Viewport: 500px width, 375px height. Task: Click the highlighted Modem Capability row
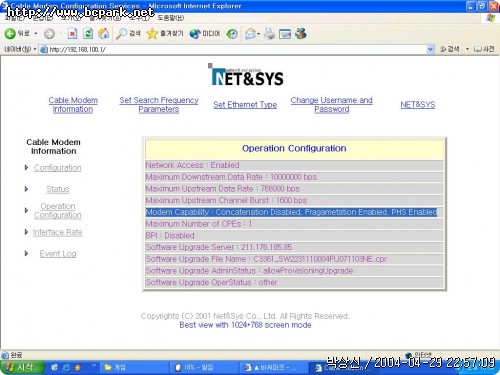click(x=294, y=212)
